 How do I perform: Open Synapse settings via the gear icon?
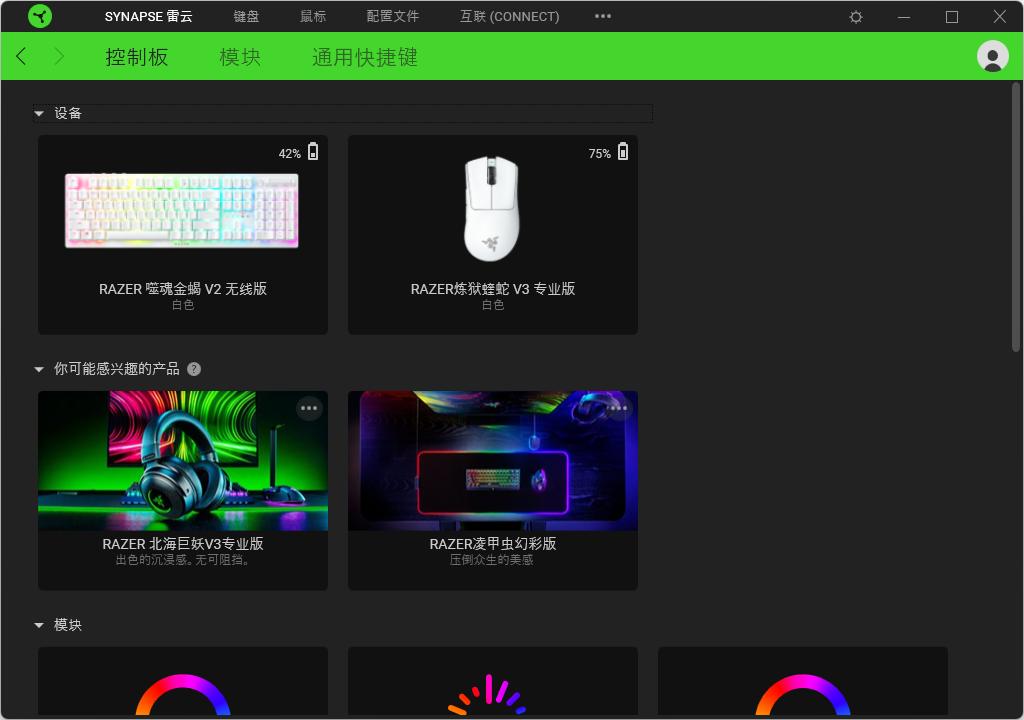pos(855,16)
